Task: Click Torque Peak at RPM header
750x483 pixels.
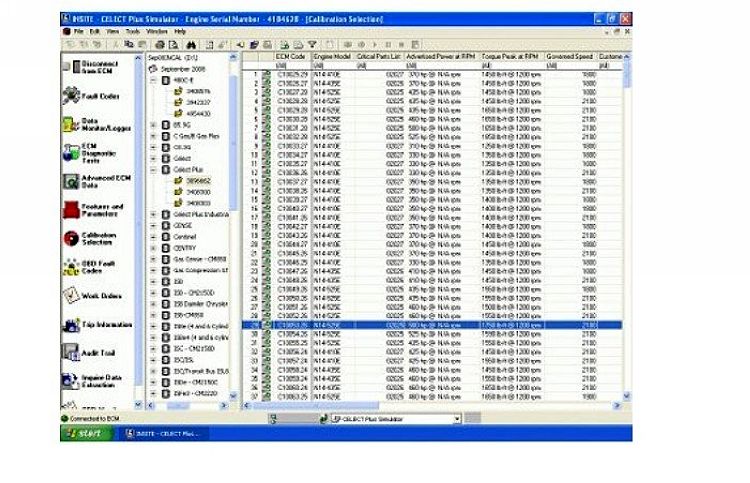Action: (x=512, y=56)
